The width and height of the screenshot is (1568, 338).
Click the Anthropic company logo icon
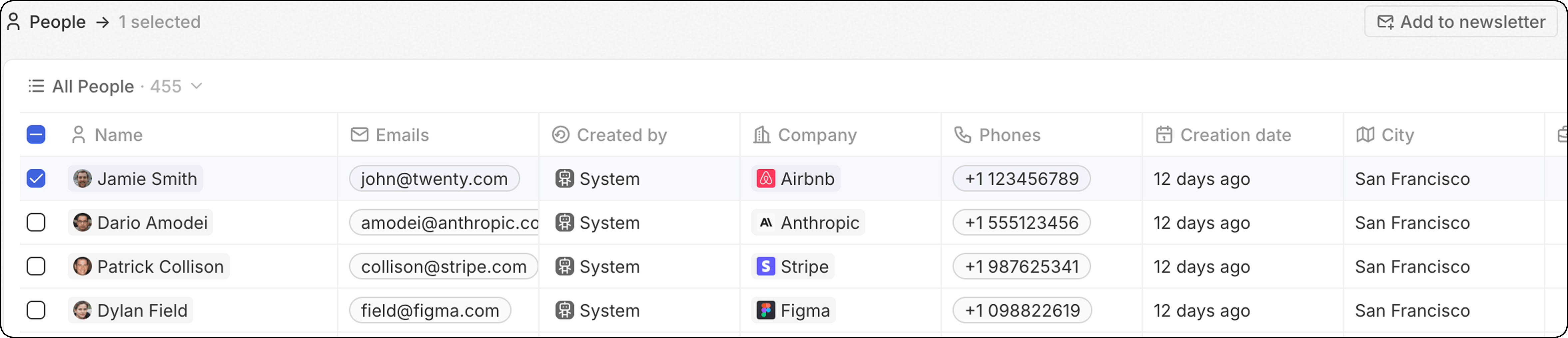tap(765, 223)
